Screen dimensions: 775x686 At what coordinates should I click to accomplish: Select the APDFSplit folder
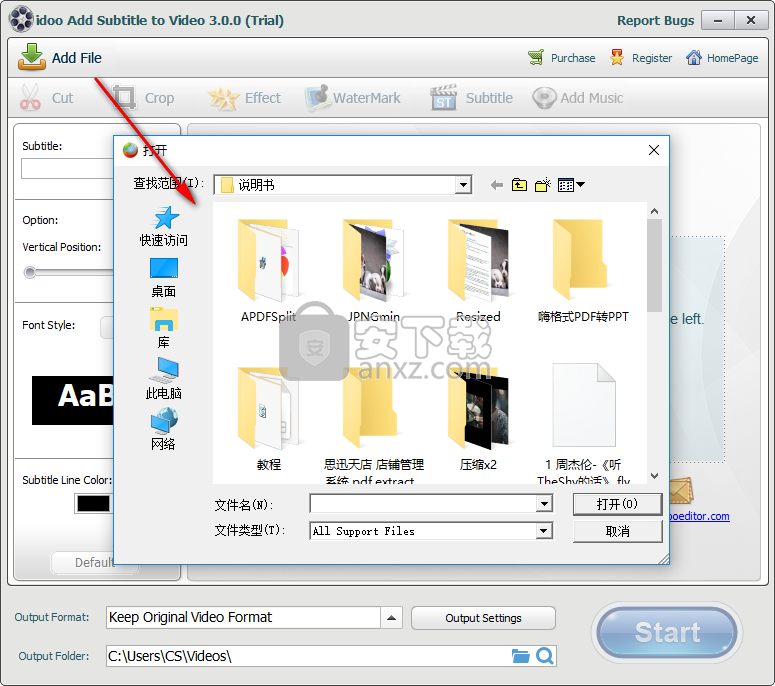click(x=268, y=271)
